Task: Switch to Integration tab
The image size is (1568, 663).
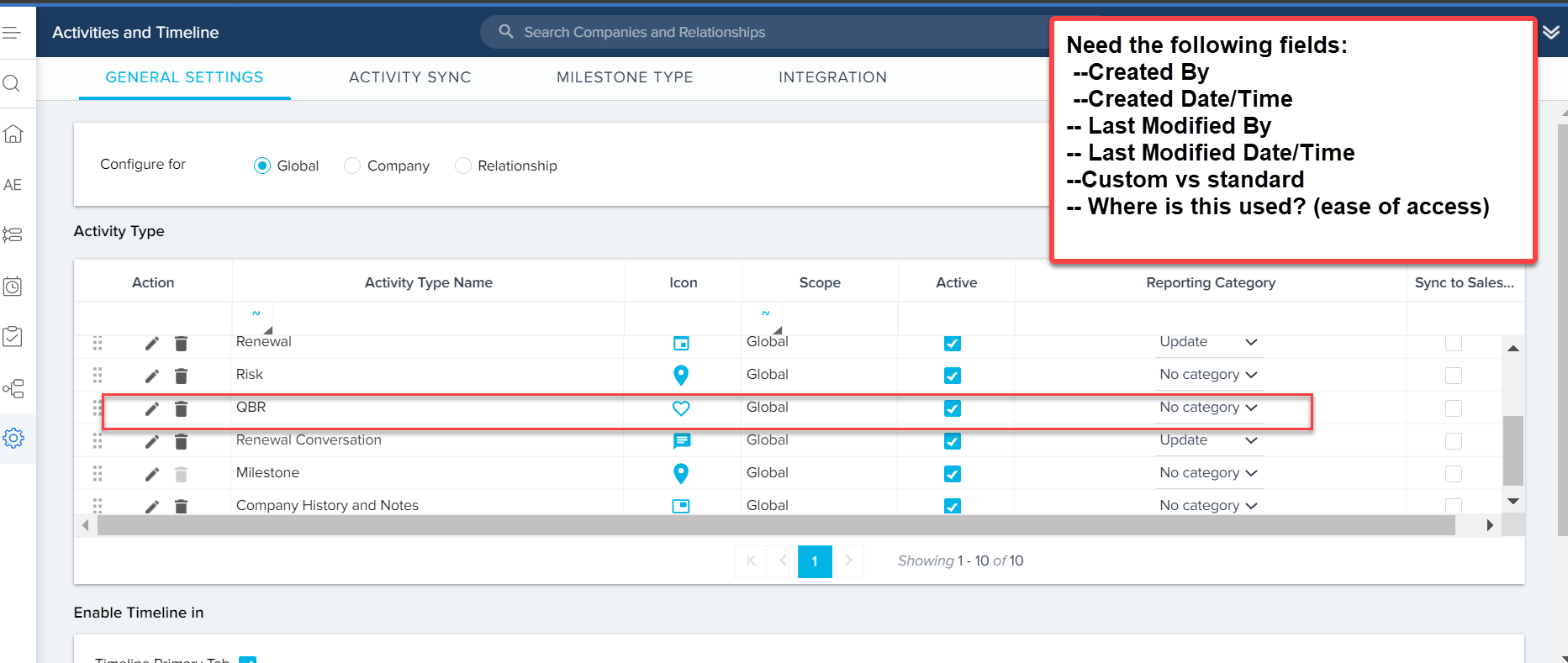Action: click(832, 77)
